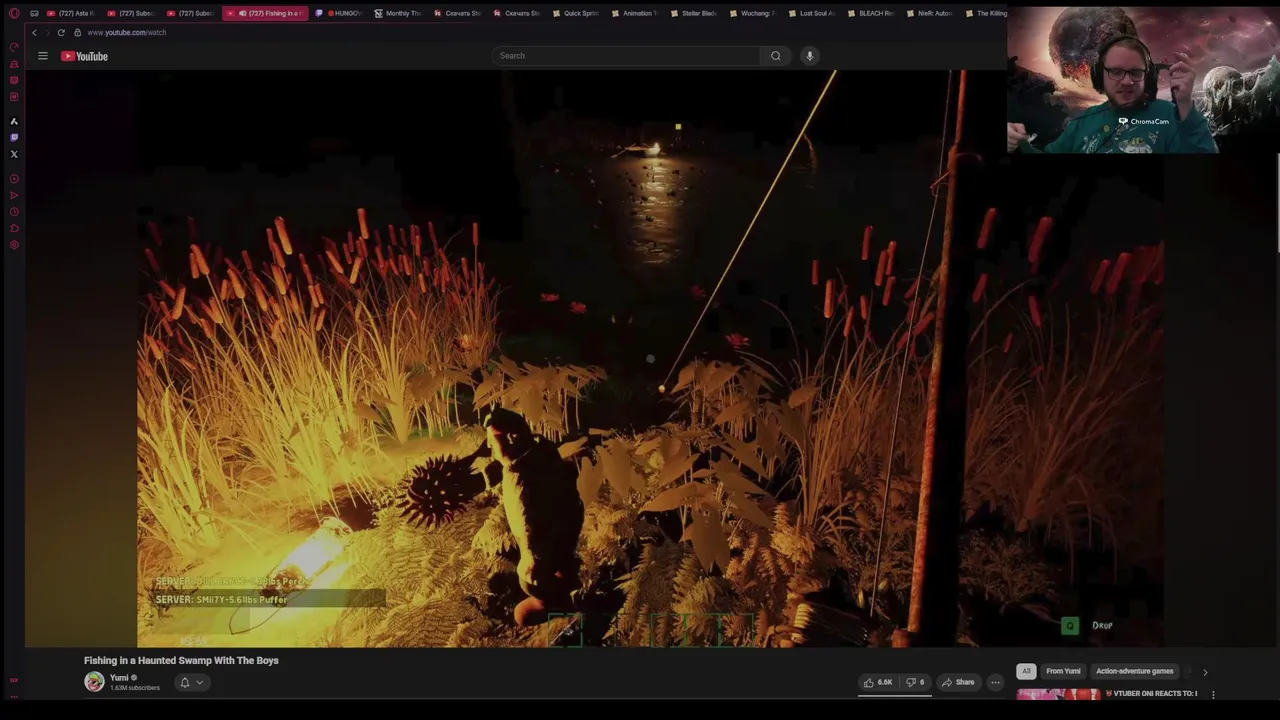Go to YouTube home via logo
Image resolution: width=1280 pixels, height=720 pixels.
point(84,56)
